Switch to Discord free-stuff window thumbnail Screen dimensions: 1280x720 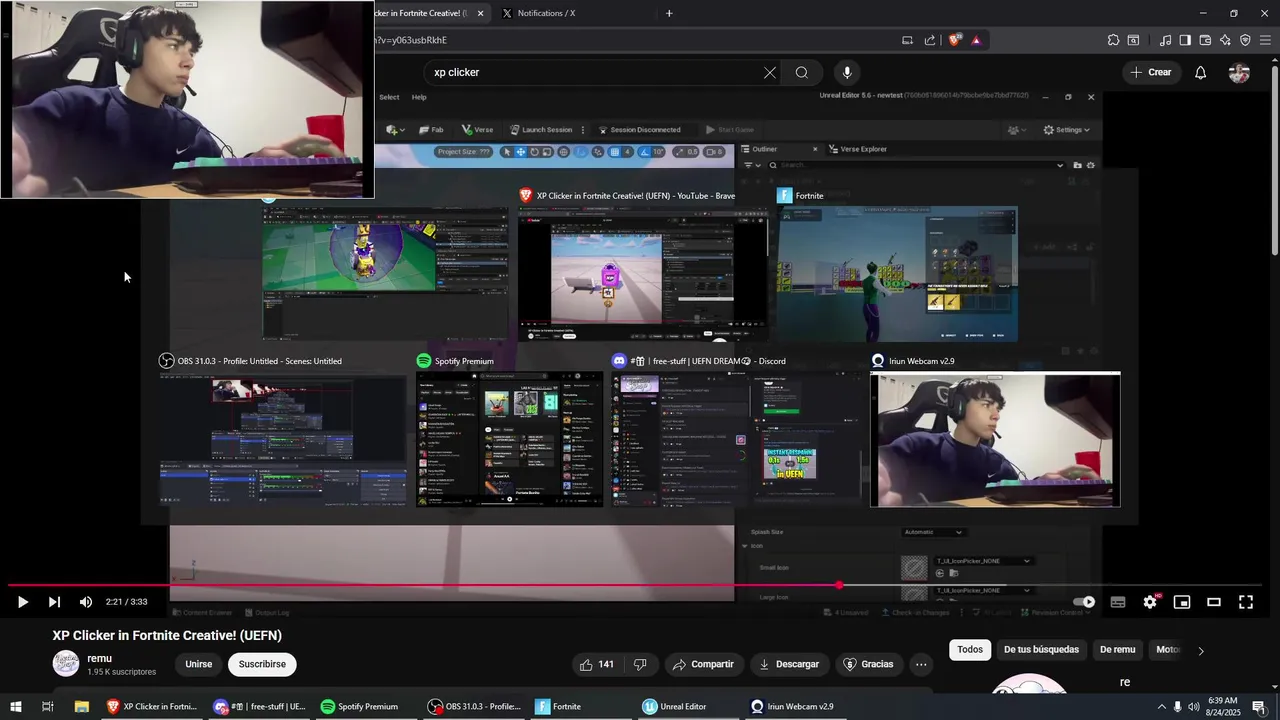tap(737, 440)
